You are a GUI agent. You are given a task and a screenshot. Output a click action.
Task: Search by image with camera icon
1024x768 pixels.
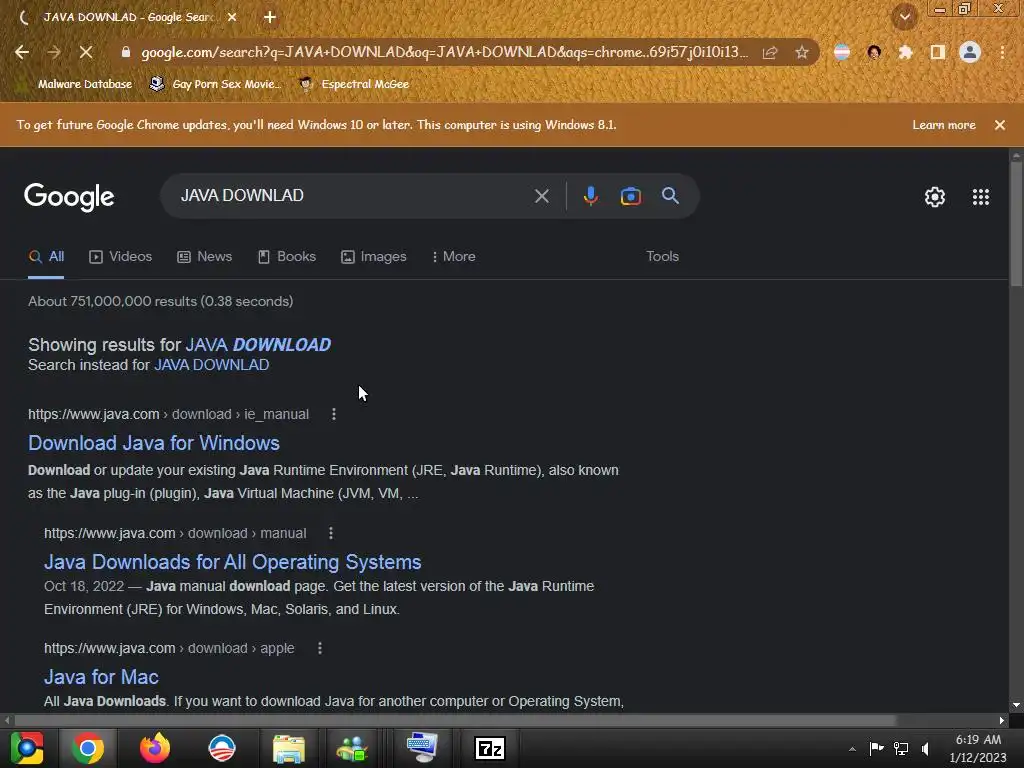[630, 196]
